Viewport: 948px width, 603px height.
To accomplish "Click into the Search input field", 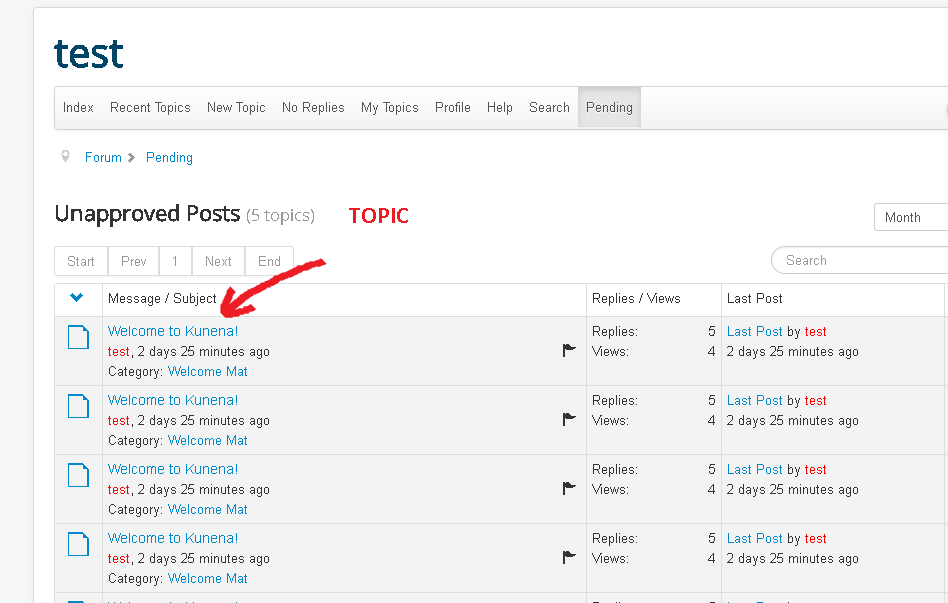I will (x=860, y=261).
